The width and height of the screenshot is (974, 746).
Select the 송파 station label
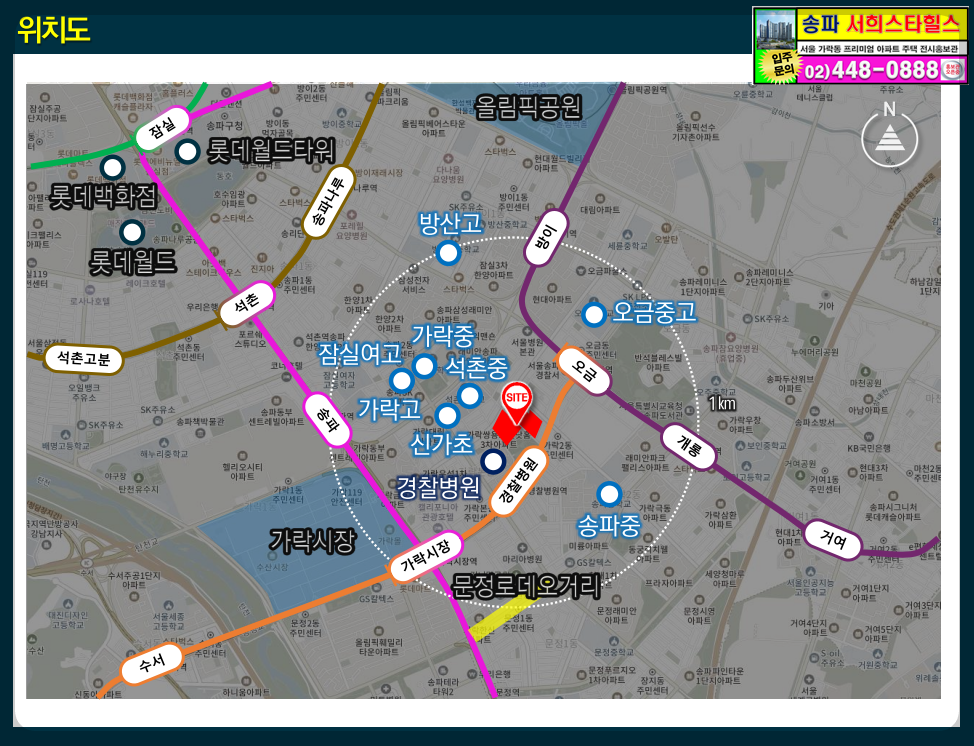[327, 420]
